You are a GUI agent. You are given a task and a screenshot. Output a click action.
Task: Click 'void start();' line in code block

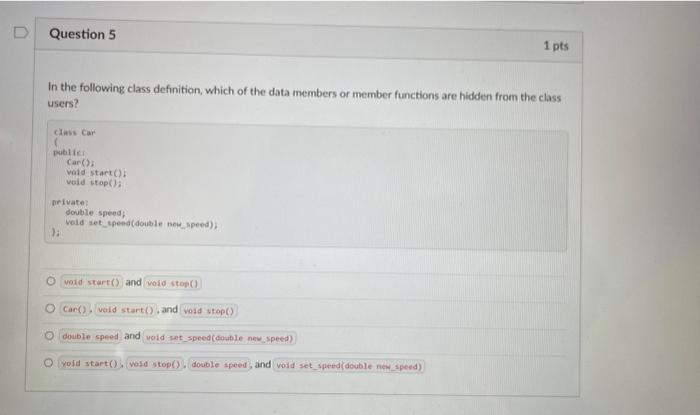(x=96, y=172)
